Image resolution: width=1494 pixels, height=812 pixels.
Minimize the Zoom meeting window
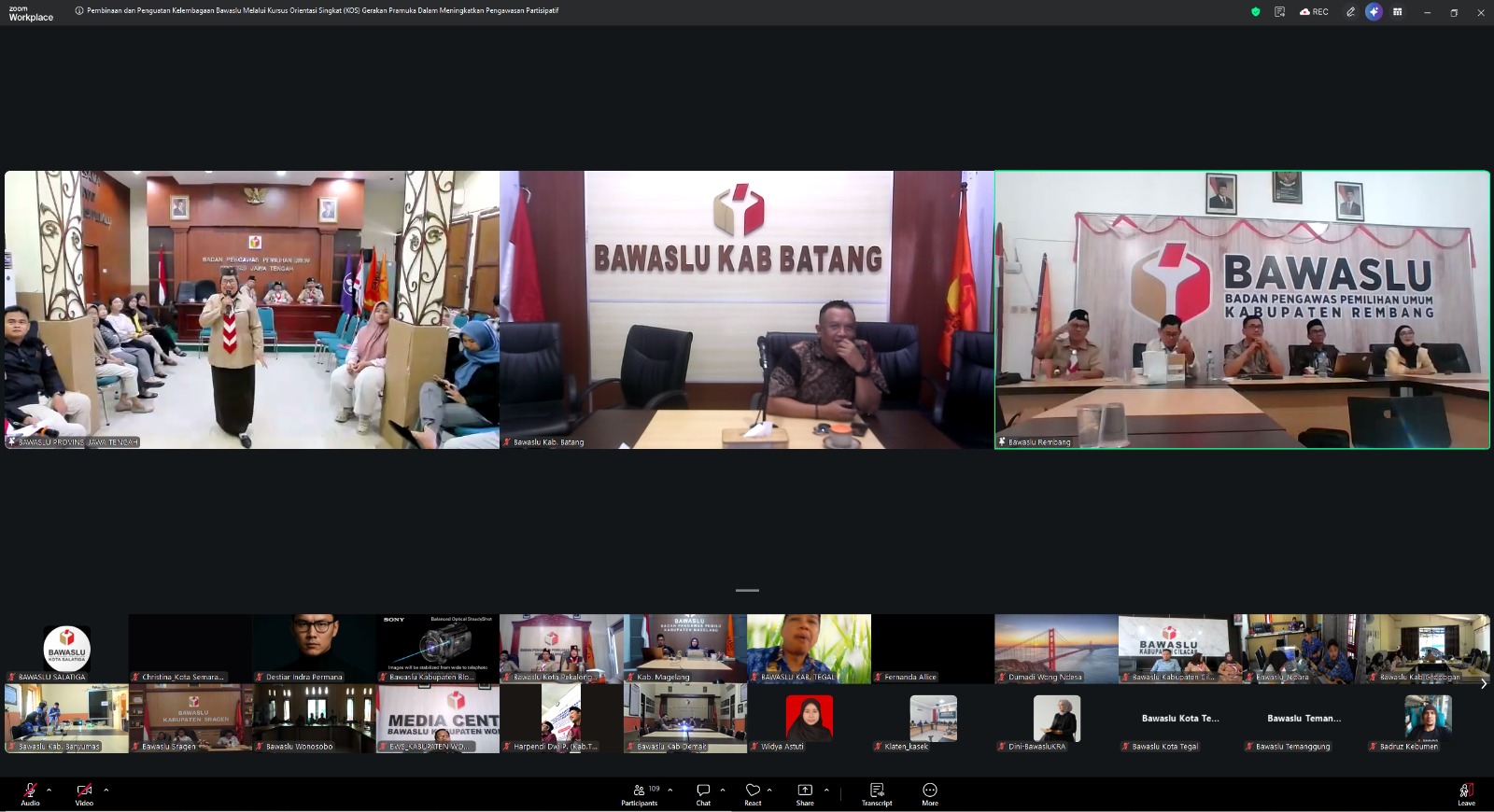point(1427,12)
